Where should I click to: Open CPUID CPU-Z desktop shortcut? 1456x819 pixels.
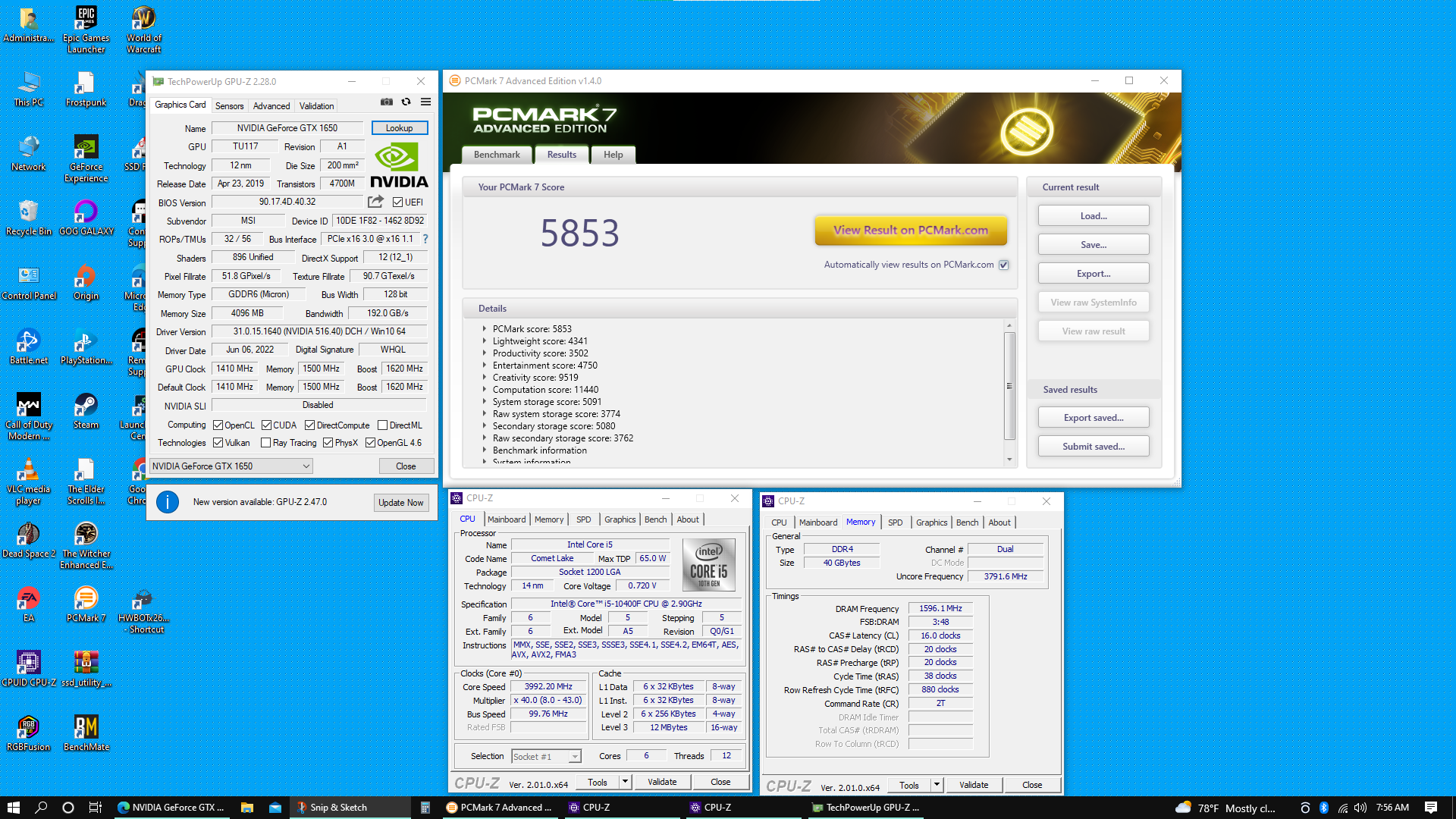click(28, 670)
